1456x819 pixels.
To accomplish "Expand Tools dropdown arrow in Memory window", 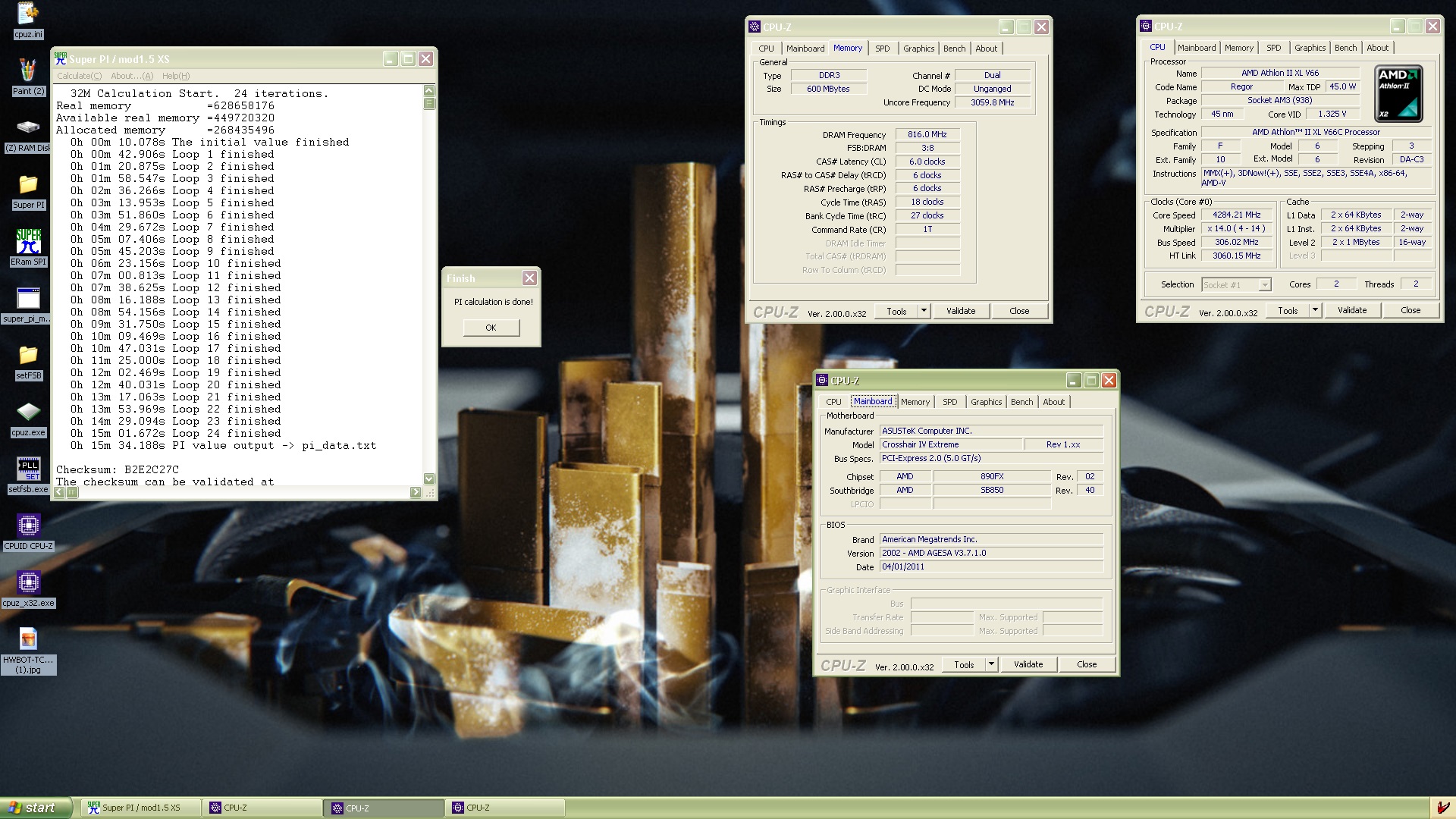I will click(924, 311).
